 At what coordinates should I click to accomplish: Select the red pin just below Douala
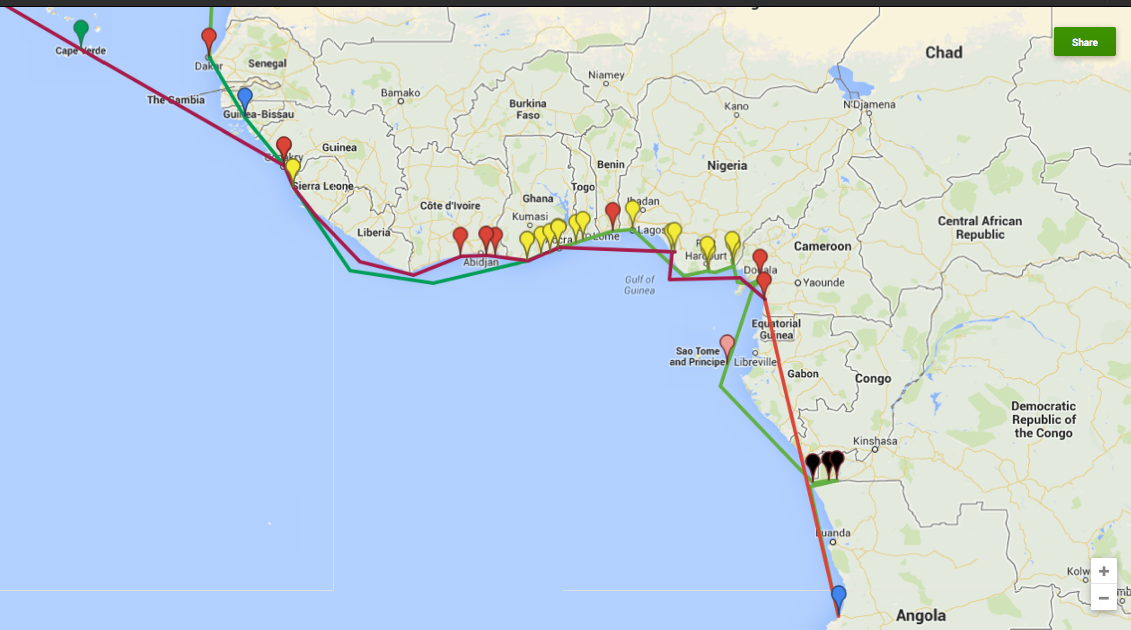(765, 283)
